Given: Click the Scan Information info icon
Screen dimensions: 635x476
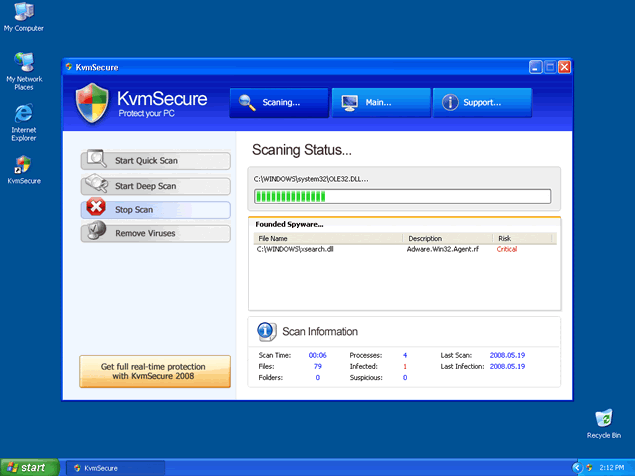Looking at the screenshot, I should coord(266,331).
